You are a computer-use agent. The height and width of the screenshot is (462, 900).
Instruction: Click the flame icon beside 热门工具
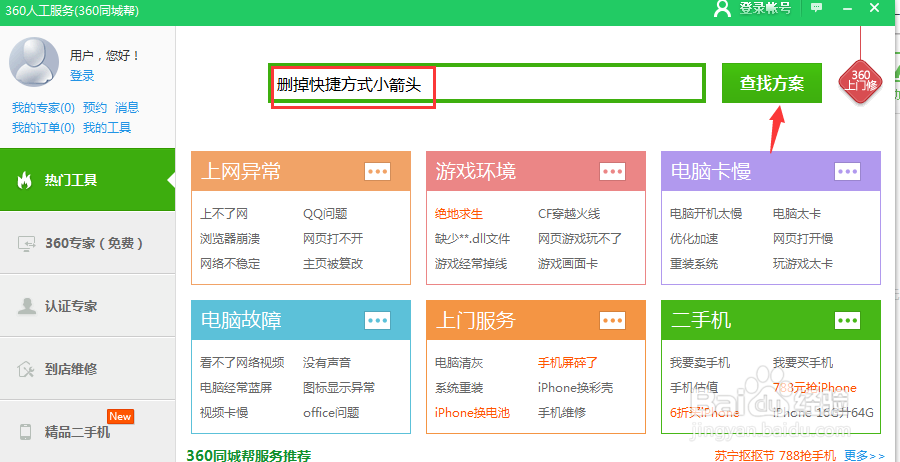(x=24, y=181)
